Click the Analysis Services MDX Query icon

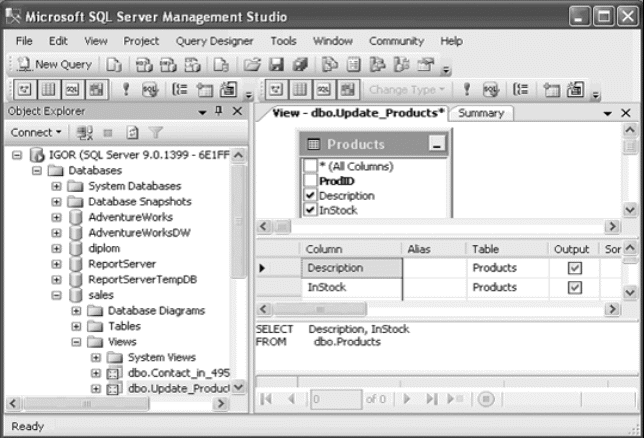(145, 65)
